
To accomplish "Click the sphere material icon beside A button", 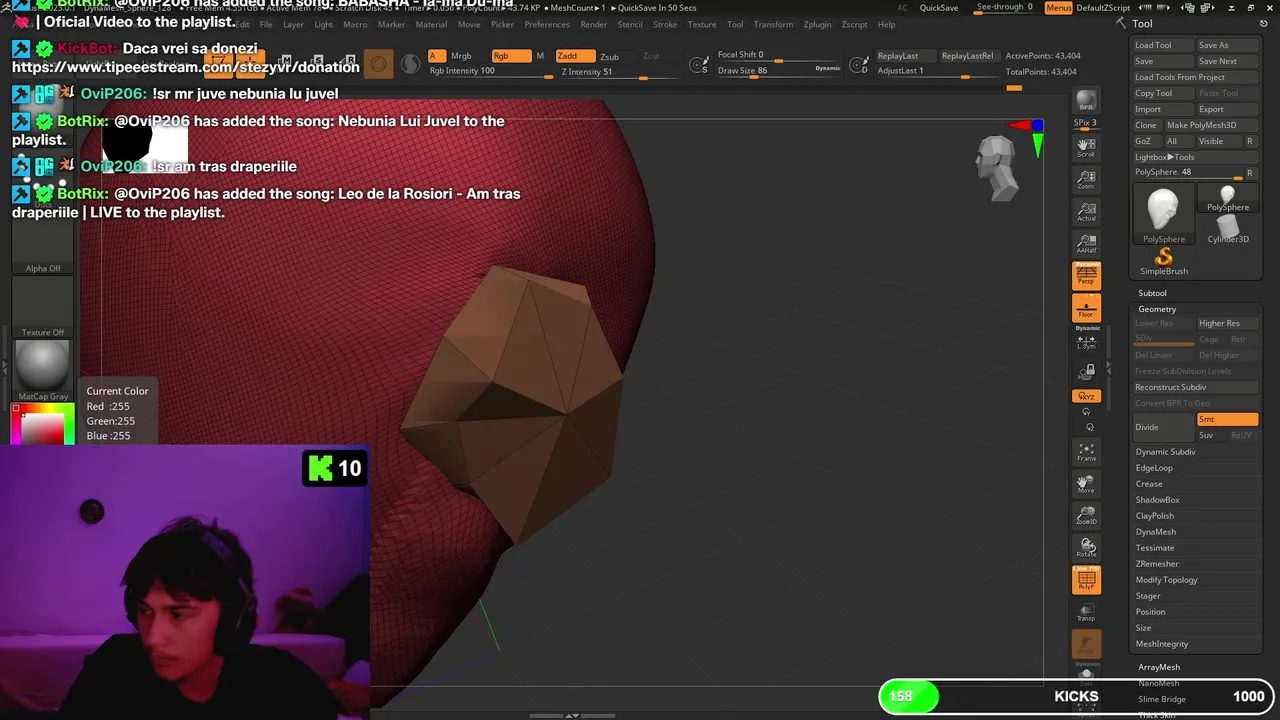I will tap(411, 65).
